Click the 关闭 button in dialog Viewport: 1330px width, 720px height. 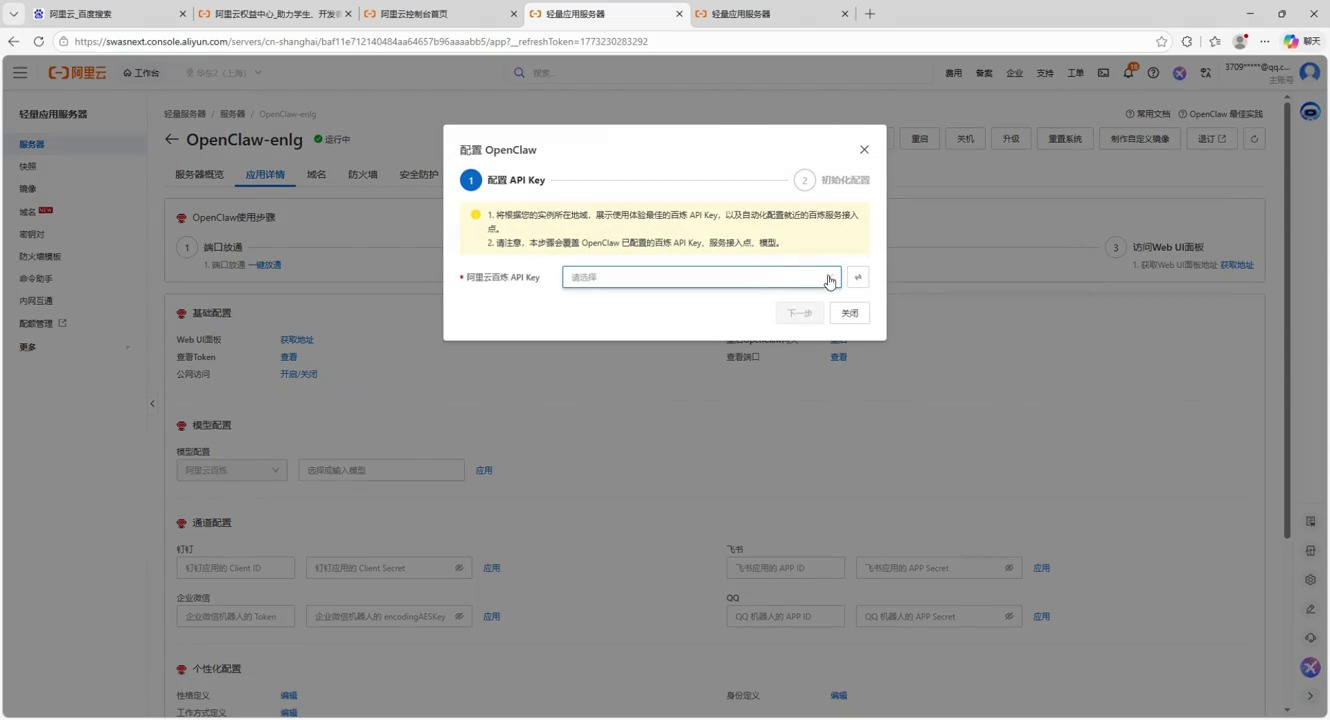pos(850,313)
